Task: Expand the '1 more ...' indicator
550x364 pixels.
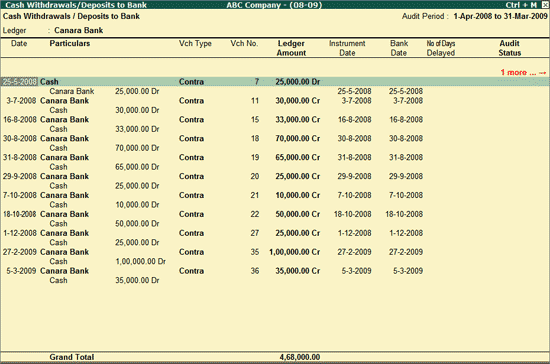Action: [x=523, y=72]
